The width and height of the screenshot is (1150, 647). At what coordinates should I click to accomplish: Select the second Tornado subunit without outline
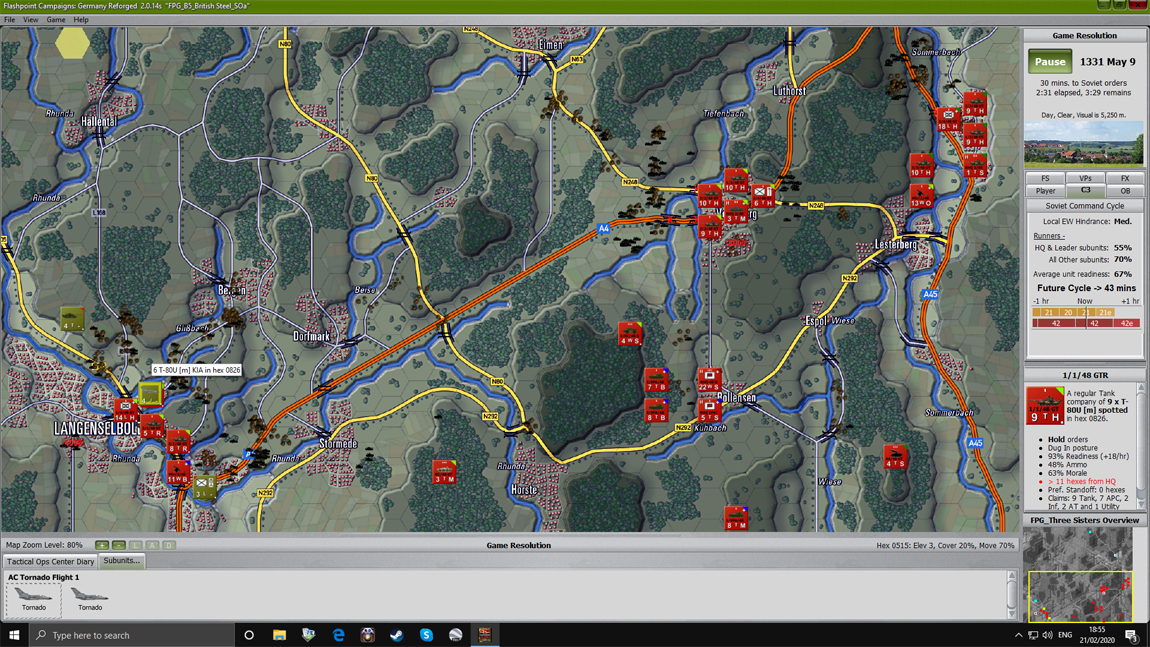[x=89, y=599]
